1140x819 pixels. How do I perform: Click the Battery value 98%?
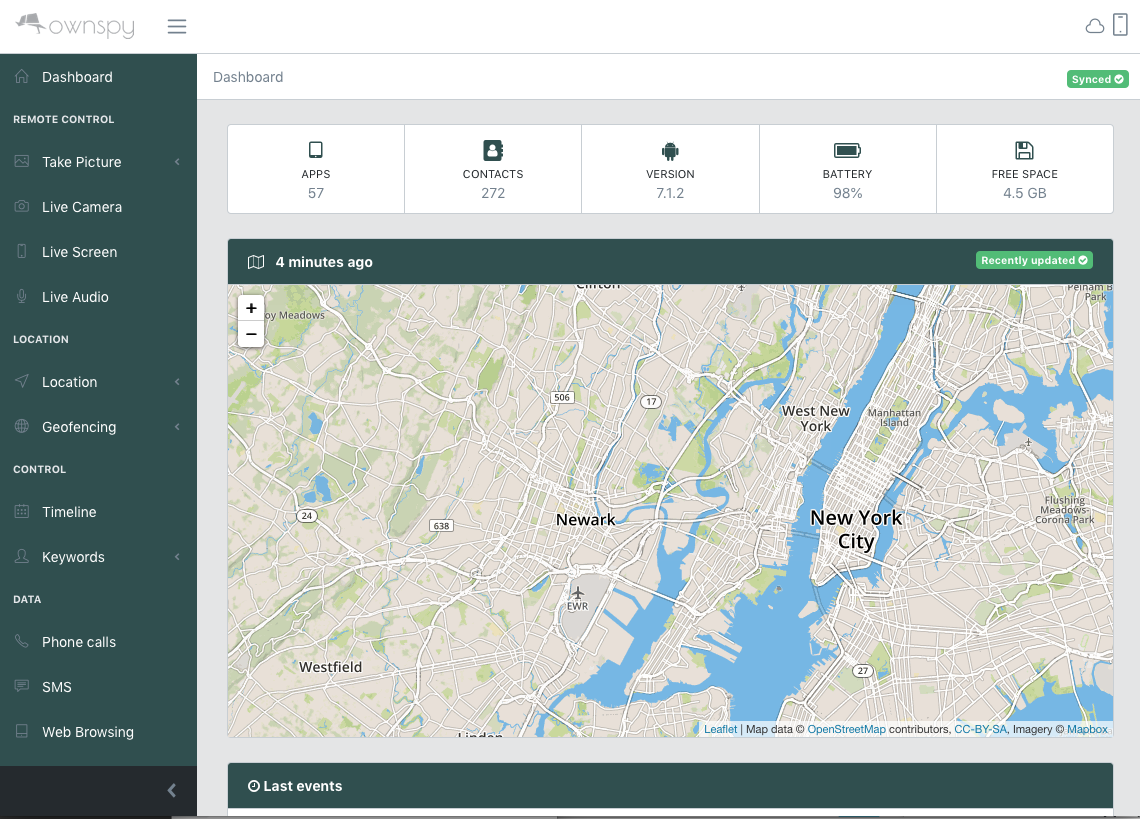(848, 193)
